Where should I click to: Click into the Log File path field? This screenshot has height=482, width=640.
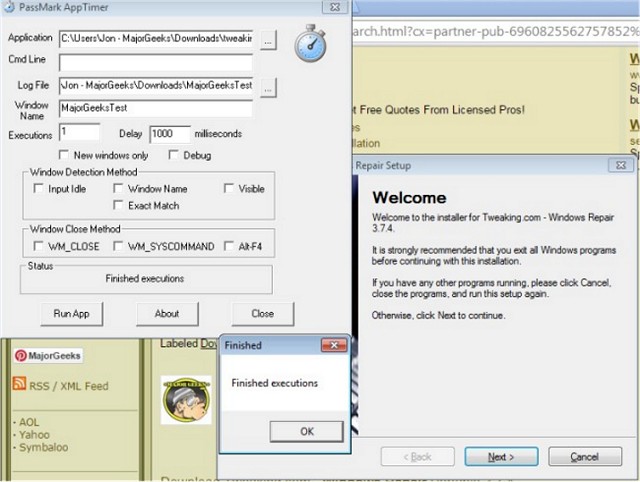click(156, 86)
